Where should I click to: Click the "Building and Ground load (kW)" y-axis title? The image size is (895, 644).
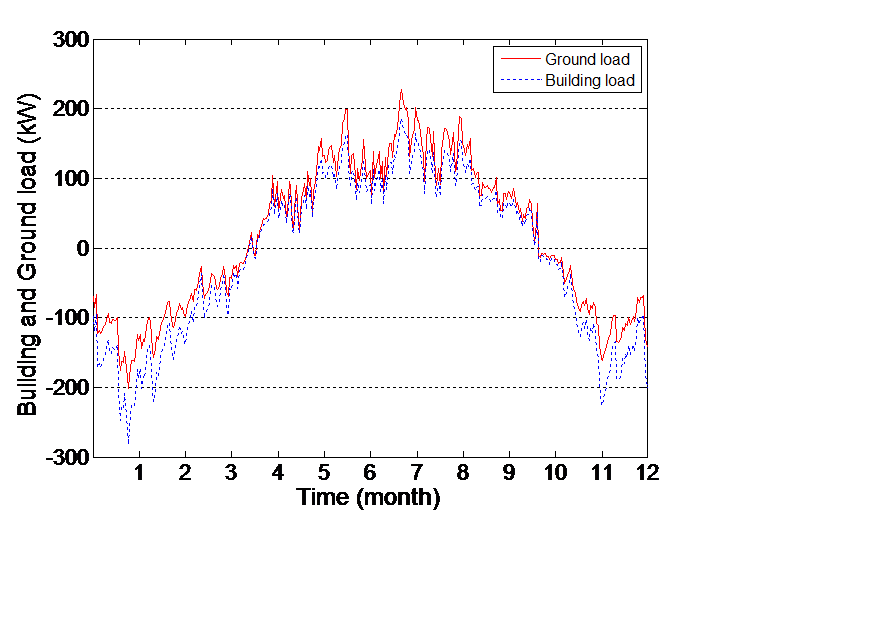(x=27, y=255)
